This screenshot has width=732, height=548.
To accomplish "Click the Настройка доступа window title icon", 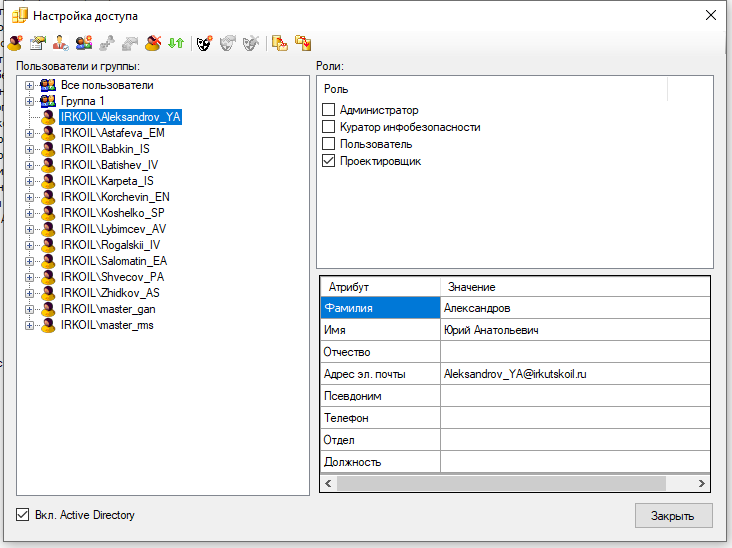I will tap(20, 15).
